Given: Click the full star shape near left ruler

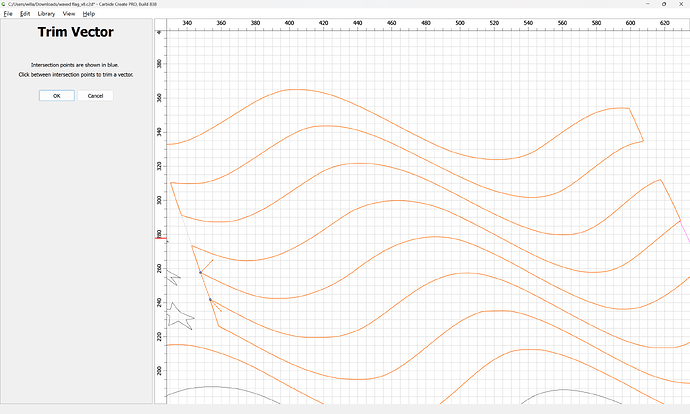Looking at the screenshot, I should [180, 316].
